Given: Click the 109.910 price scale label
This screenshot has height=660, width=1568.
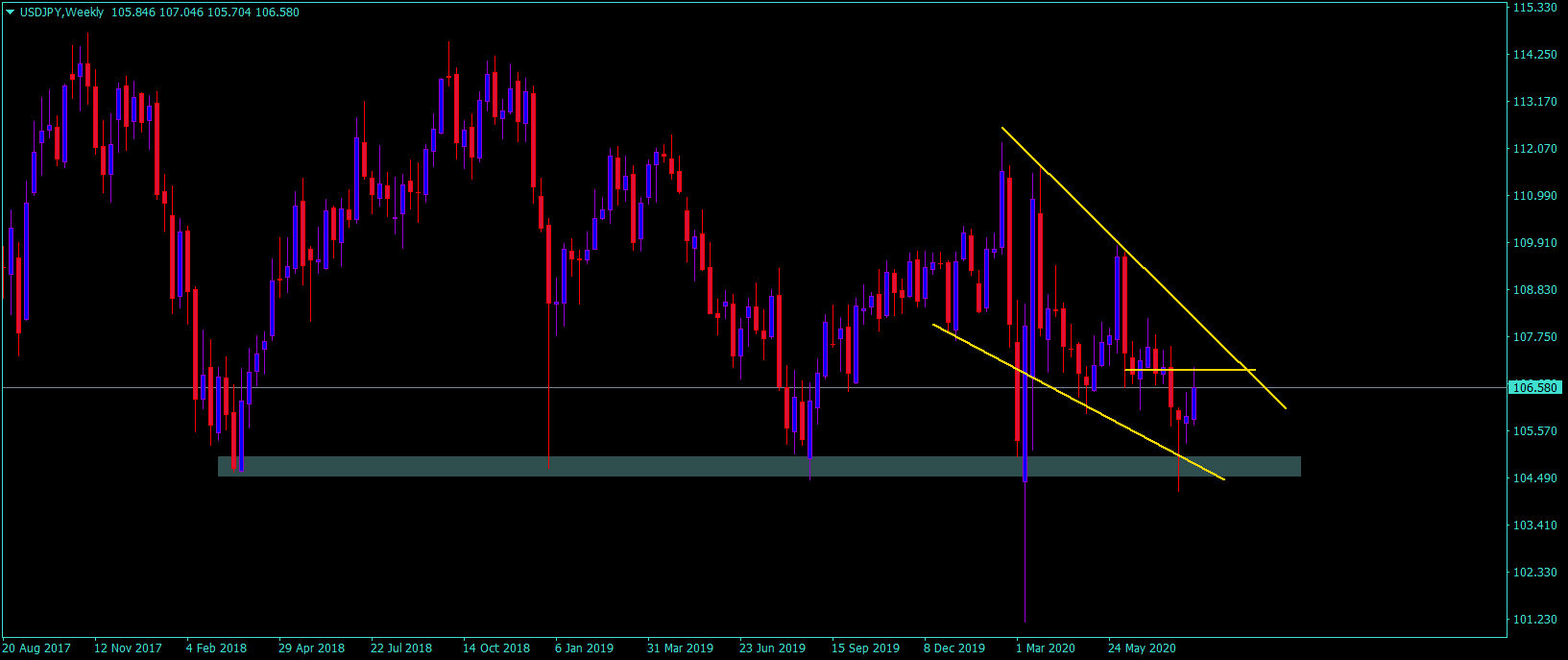Looking at the screenshot, I should click(x=1534, y=243).
